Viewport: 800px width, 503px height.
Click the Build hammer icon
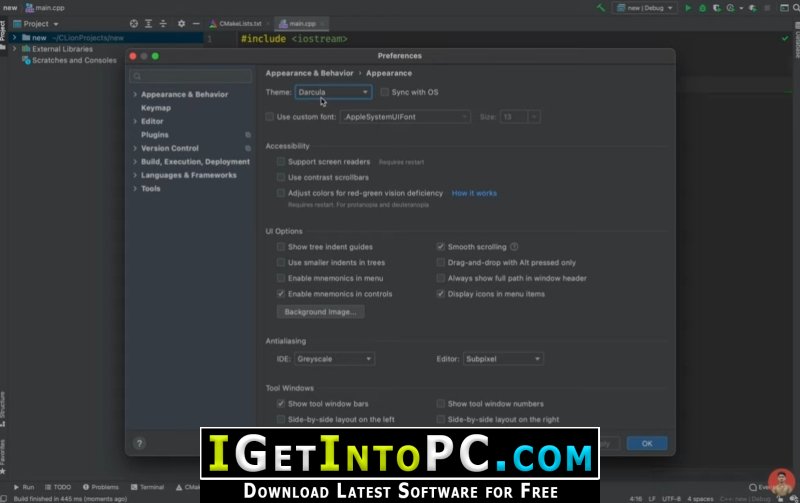[x=601, y=8]
